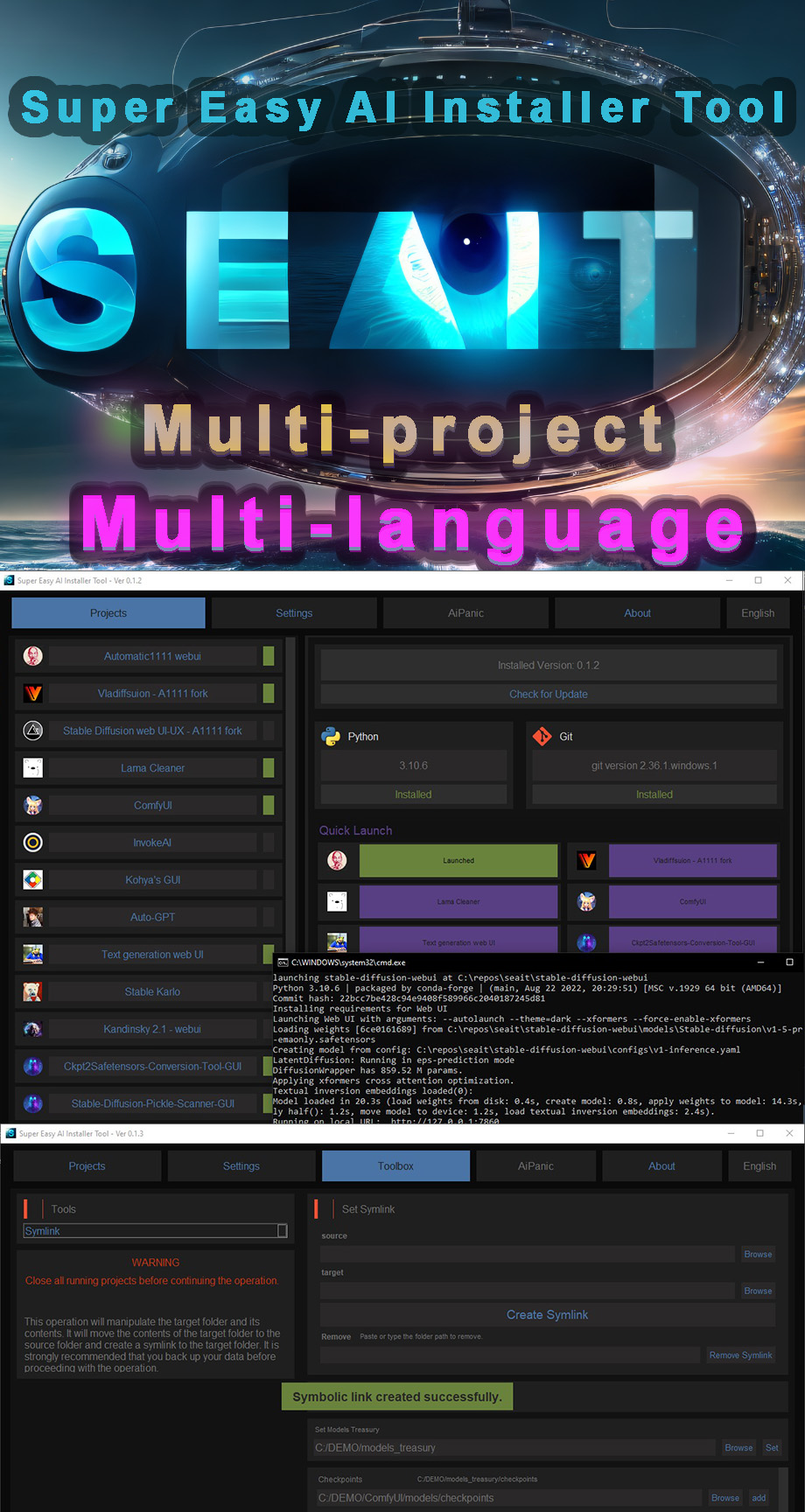Viewport: 805px width, 1512px height.
Task: Click the Vladiffsuion icon in Quick Launch
Action: (587, 861)
